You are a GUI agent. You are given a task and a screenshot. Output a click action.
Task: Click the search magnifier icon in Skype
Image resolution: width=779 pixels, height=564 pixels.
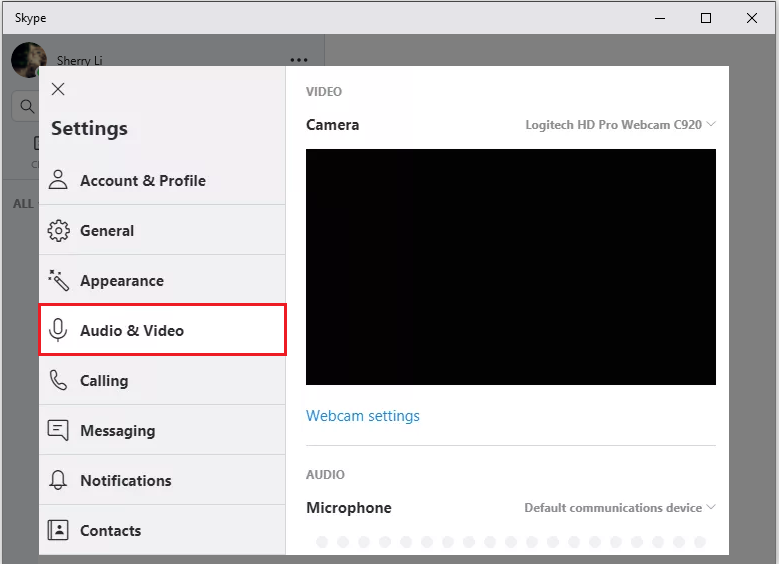tap(27, 106)
